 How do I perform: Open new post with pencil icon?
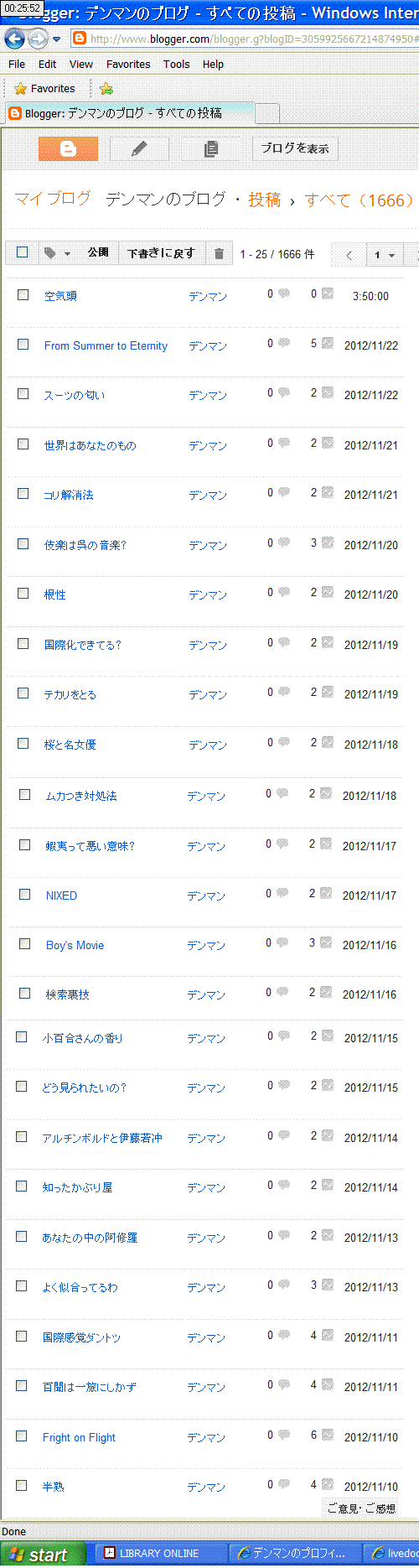tap(139, 148)
